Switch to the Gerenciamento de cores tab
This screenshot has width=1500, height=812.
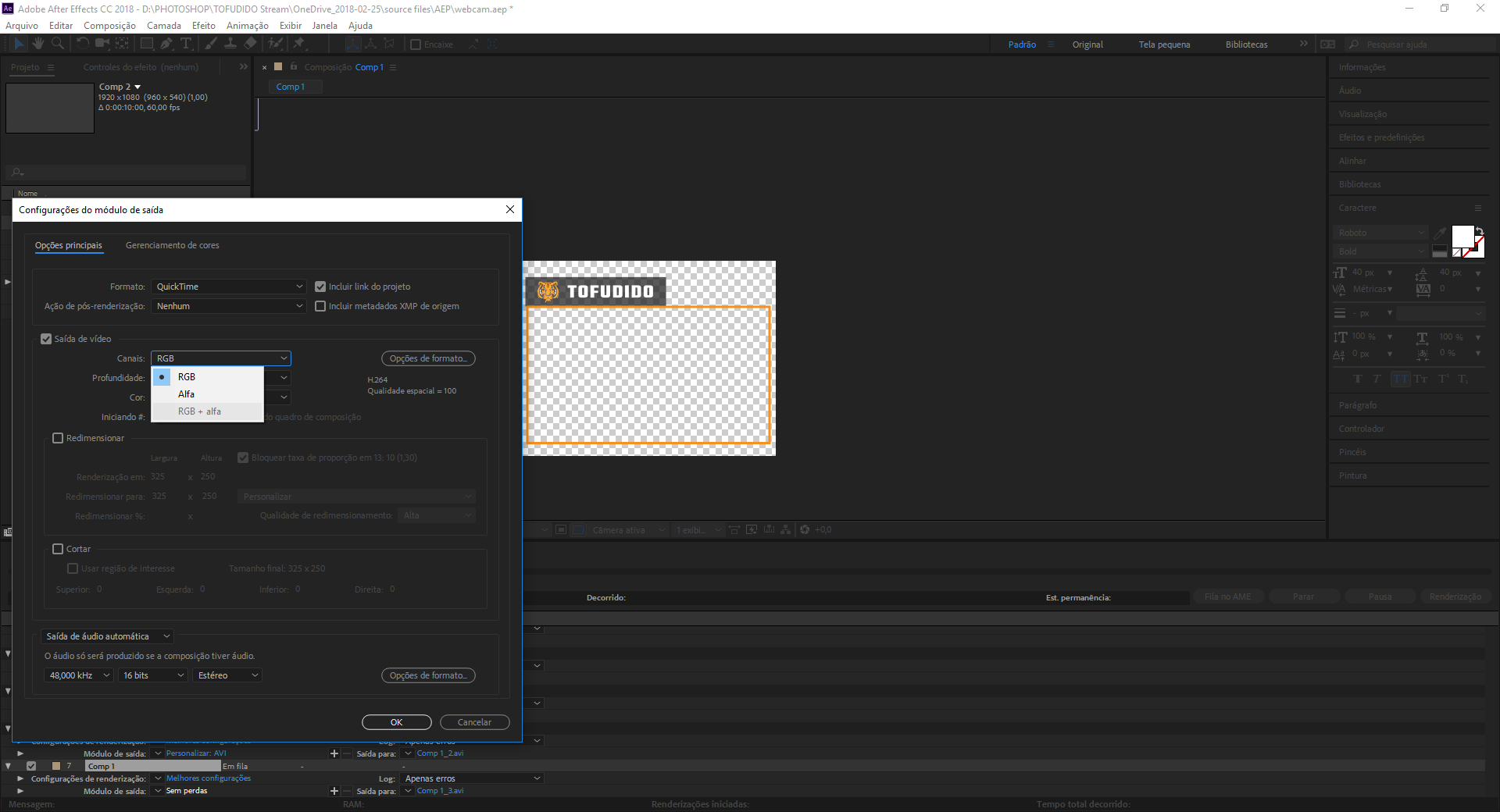pos(172,245)
